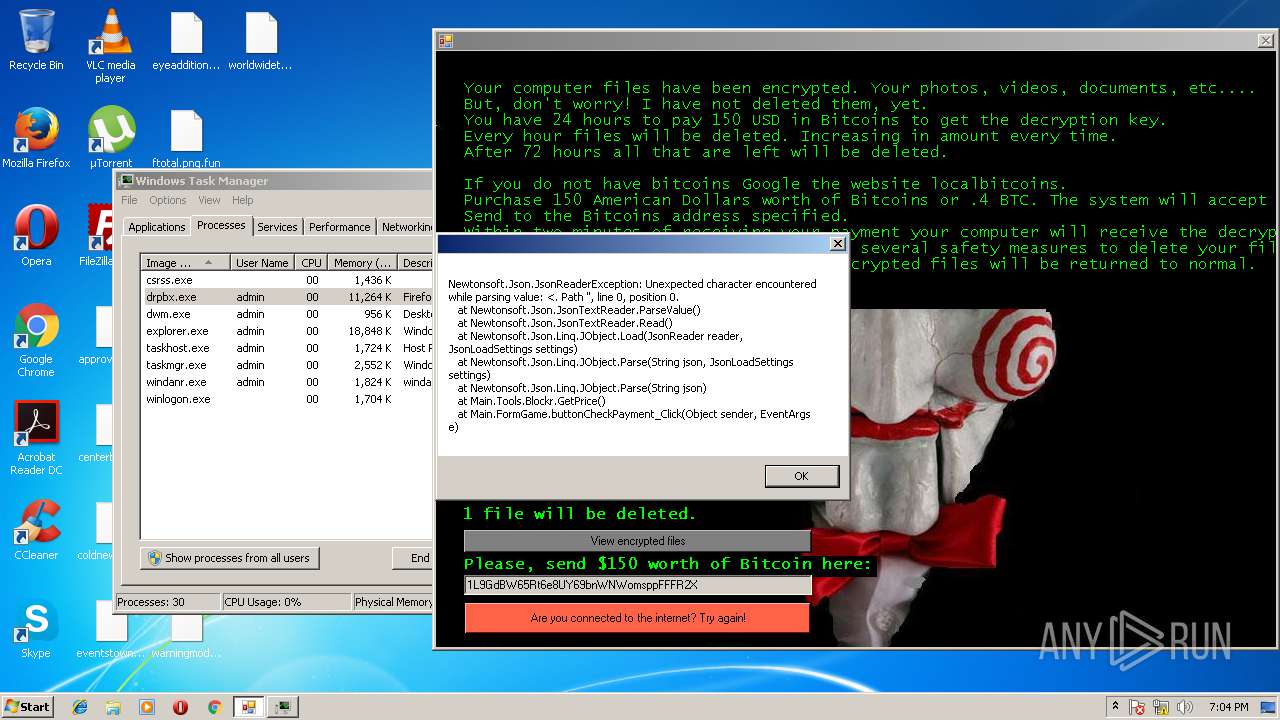Open the Opera desktop shortcut

(36, 235)
